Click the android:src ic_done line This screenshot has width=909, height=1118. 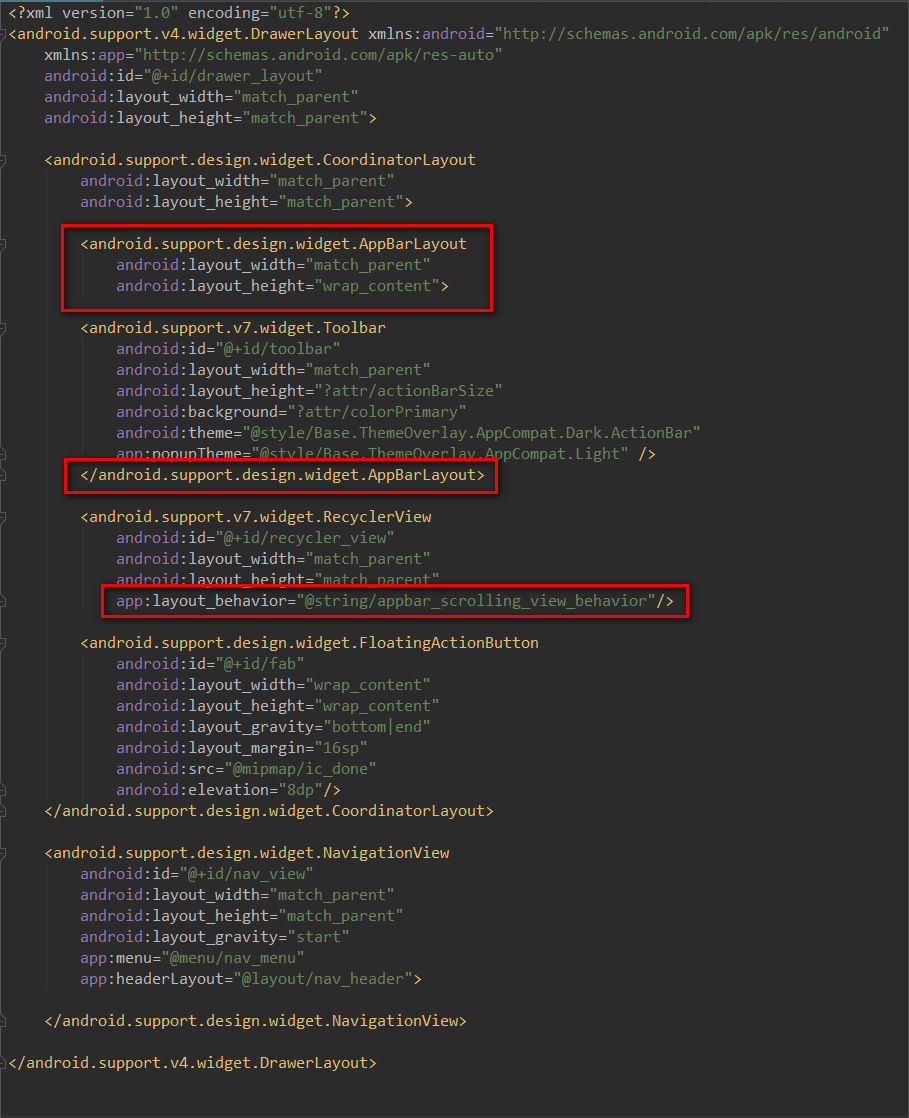coord(246,769)
